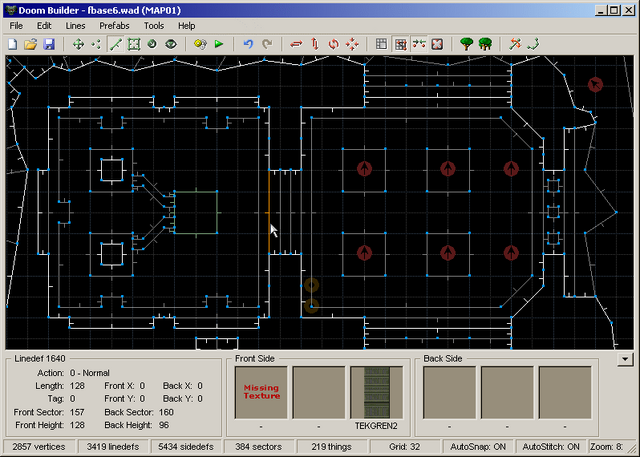Switch to Sectors editing mode
Image resolution: width=640 pixels, height=457 pixels.
coord(134,44)
